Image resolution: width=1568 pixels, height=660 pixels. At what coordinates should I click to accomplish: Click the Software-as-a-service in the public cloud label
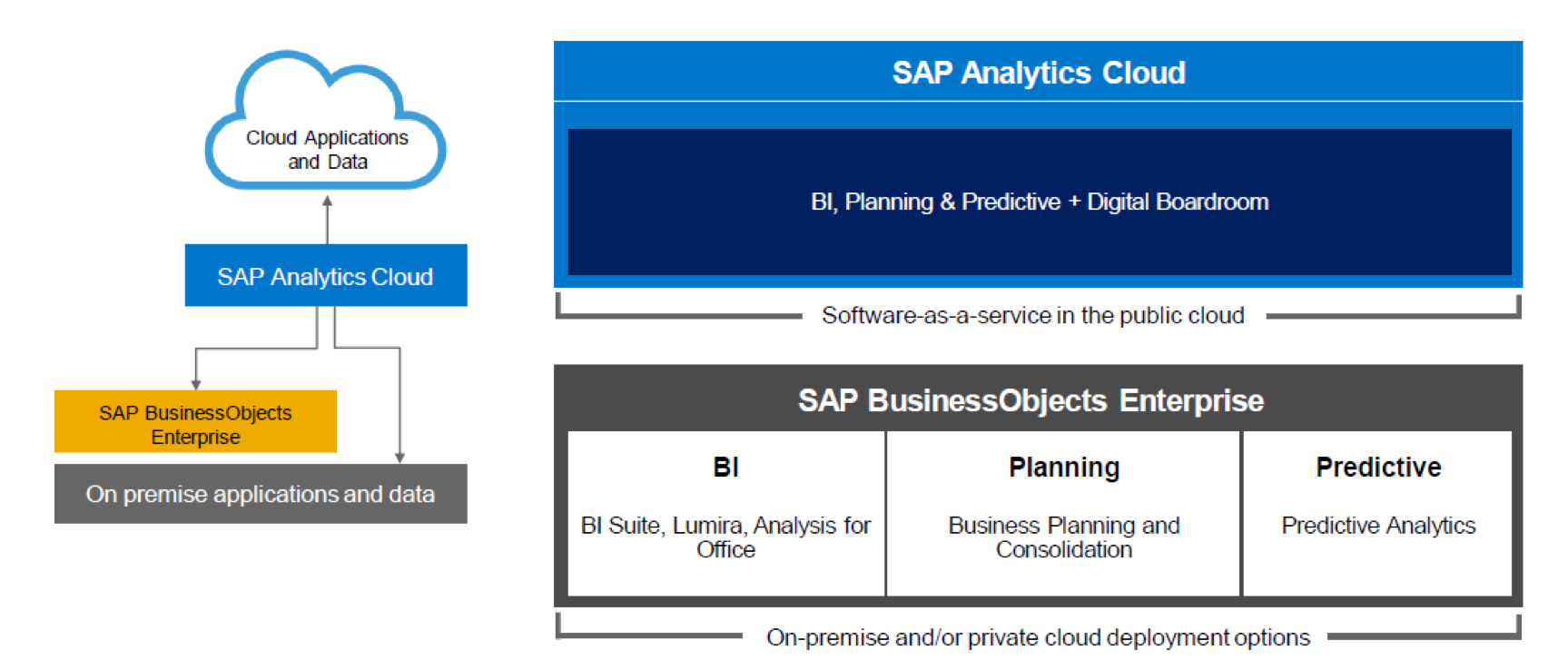click(x=1032, y=316)
